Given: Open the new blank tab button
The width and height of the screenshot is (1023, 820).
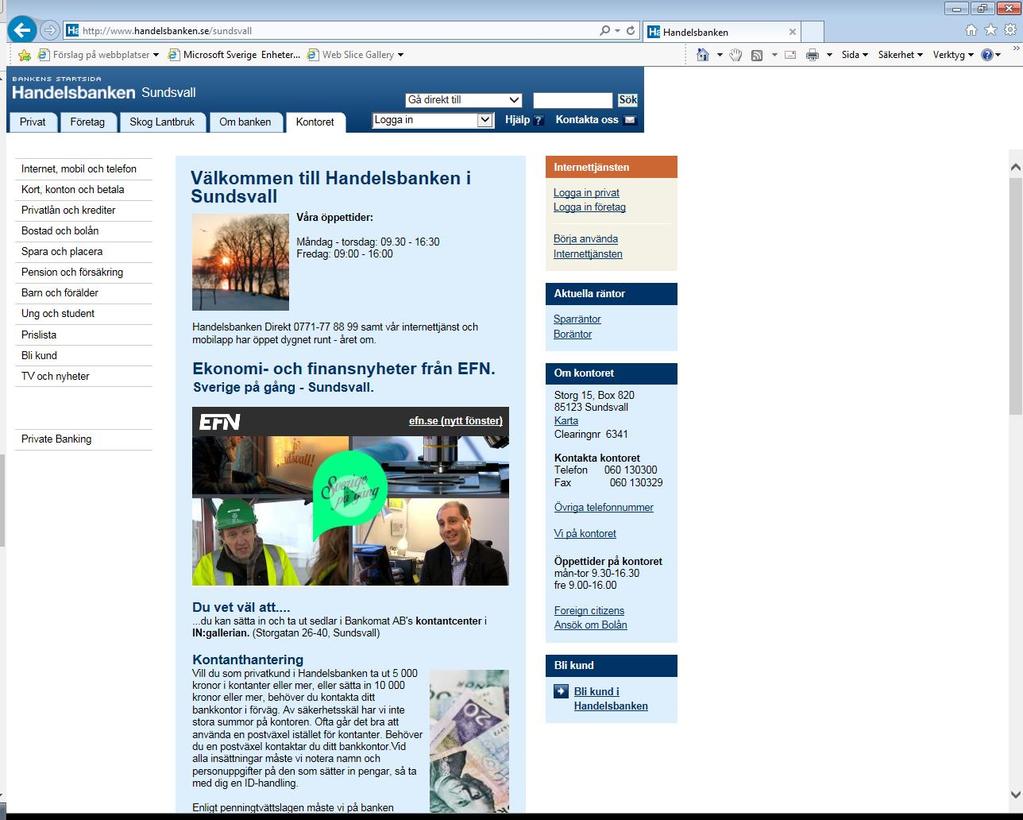Looking at the screenshot, I should point(812,31).
